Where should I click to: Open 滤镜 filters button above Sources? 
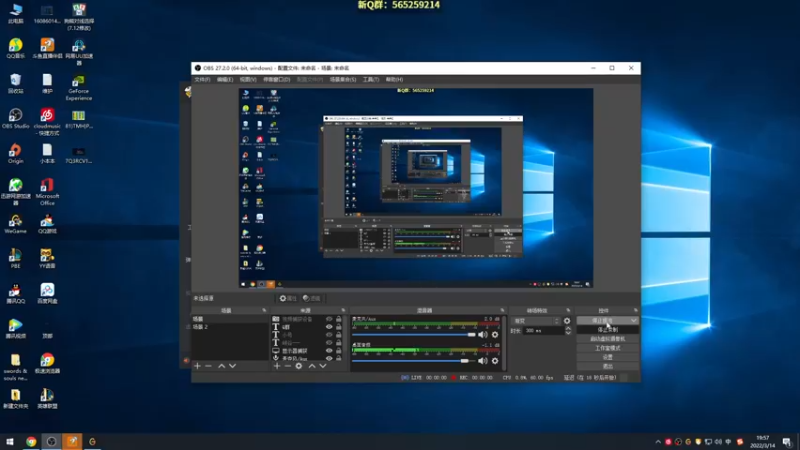click(311, 298)
